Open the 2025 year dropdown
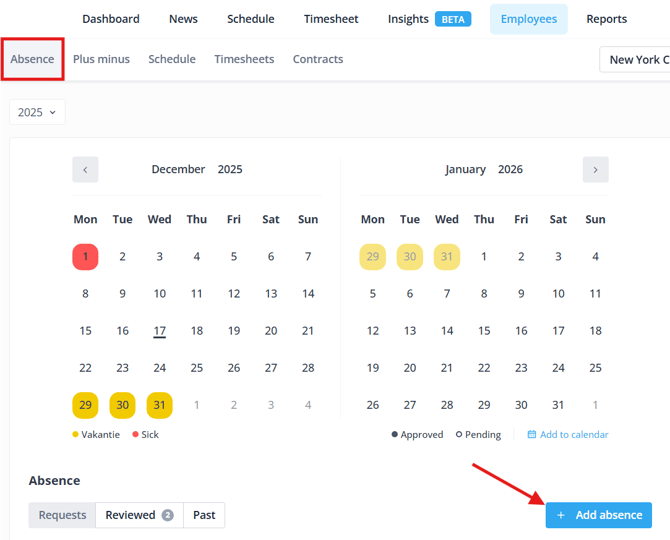This screenshot has width=670, height=540. tap(37, 112)
